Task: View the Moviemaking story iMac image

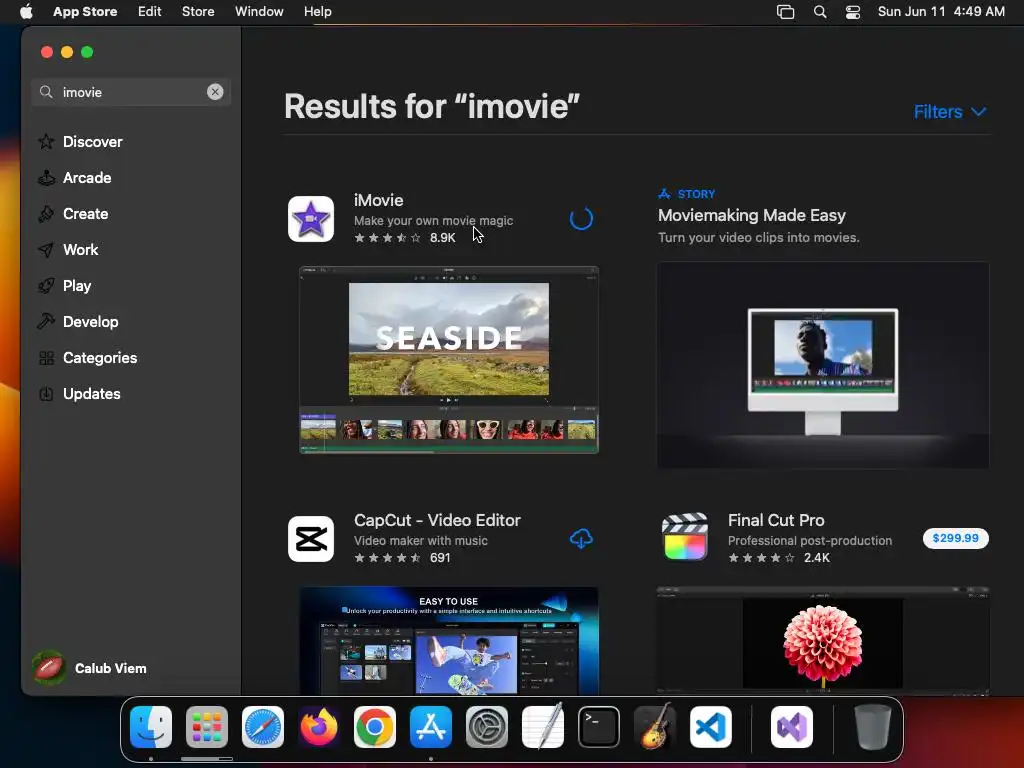Action: point(823,365)
